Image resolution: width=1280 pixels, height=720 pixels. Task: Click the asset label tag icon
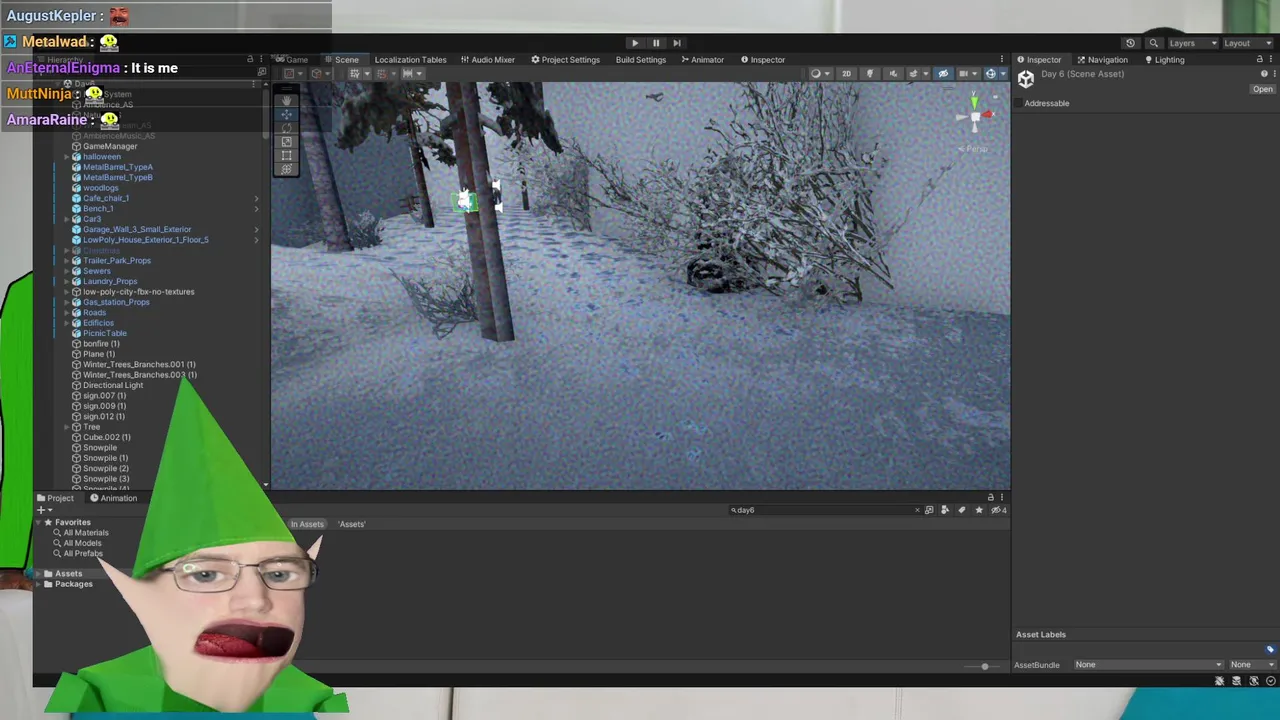click(x=1270, y=649)
